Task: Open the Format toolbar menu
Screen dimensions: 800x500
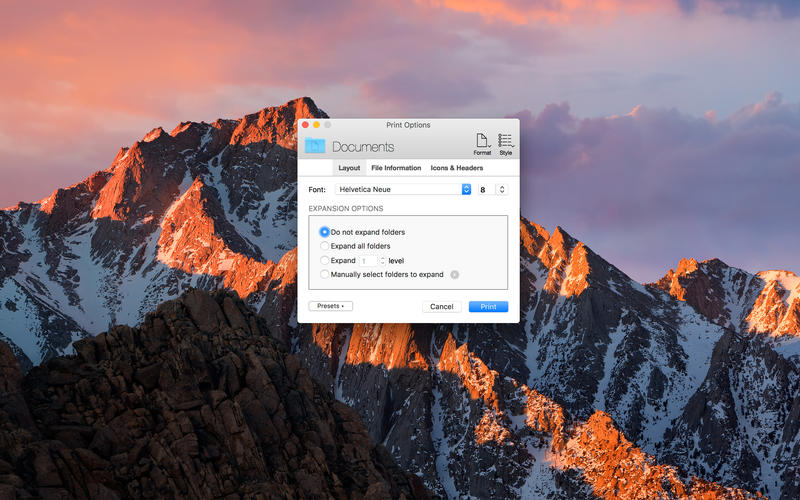Action: 482,144
